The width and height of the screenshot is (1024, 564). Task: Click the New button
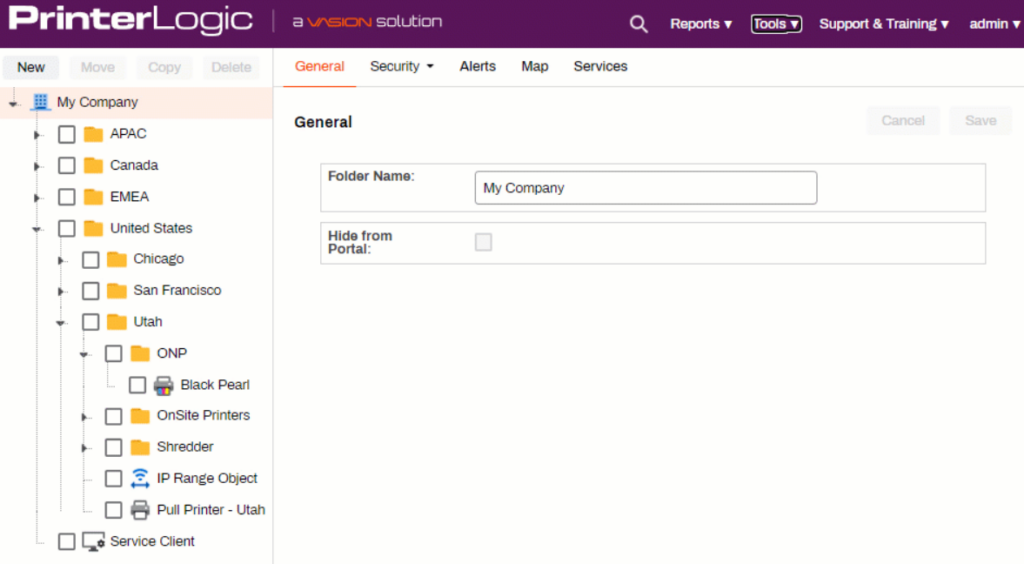(31, 67)
